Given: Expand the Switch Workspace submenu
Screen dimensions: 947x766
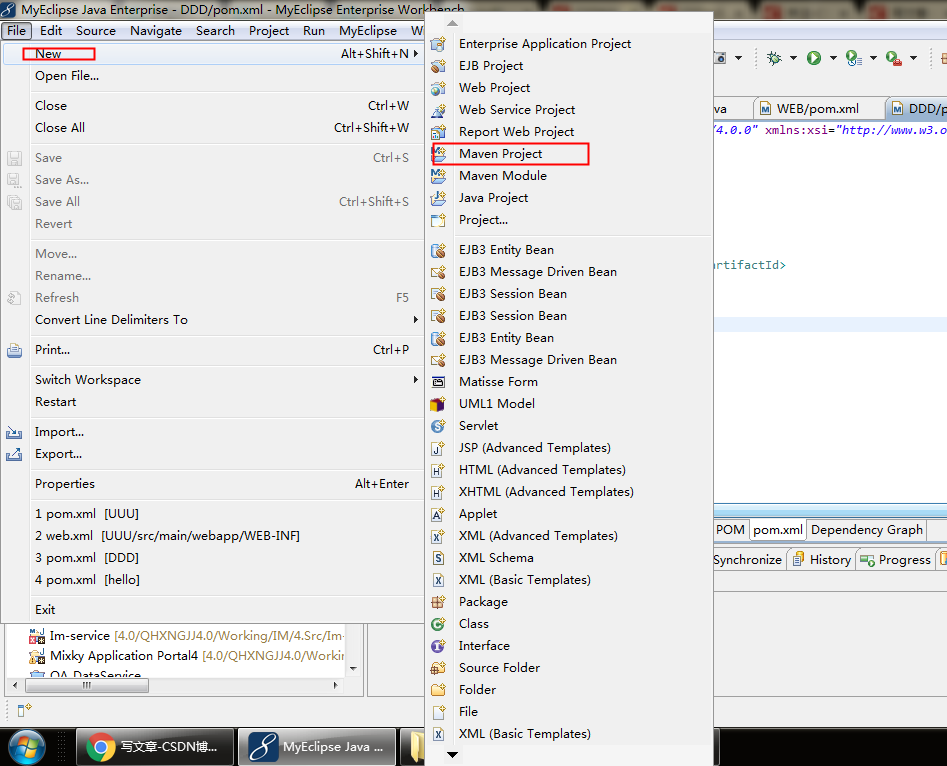Looking at the screenshot, I should tap(416, 379).
